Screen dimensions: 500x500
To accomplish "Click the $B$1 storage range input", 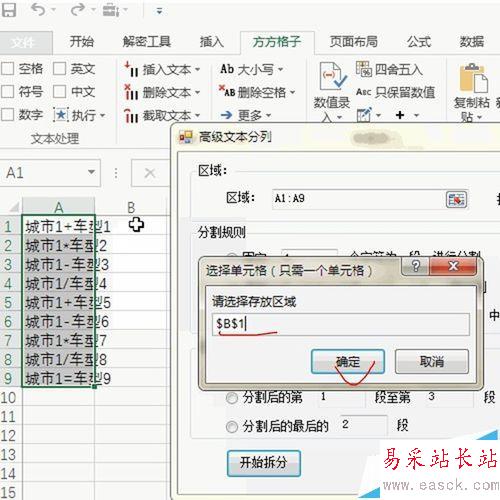I will pos(341,324).
